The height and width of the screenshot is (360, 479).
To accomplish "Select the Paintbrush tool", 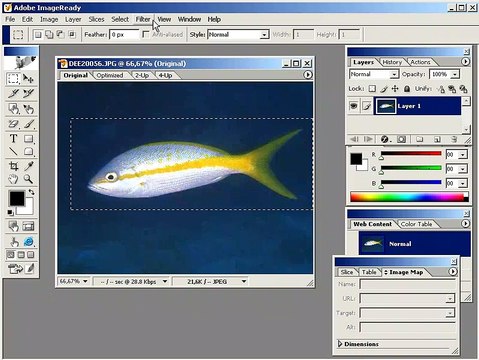I will (28, 124).
